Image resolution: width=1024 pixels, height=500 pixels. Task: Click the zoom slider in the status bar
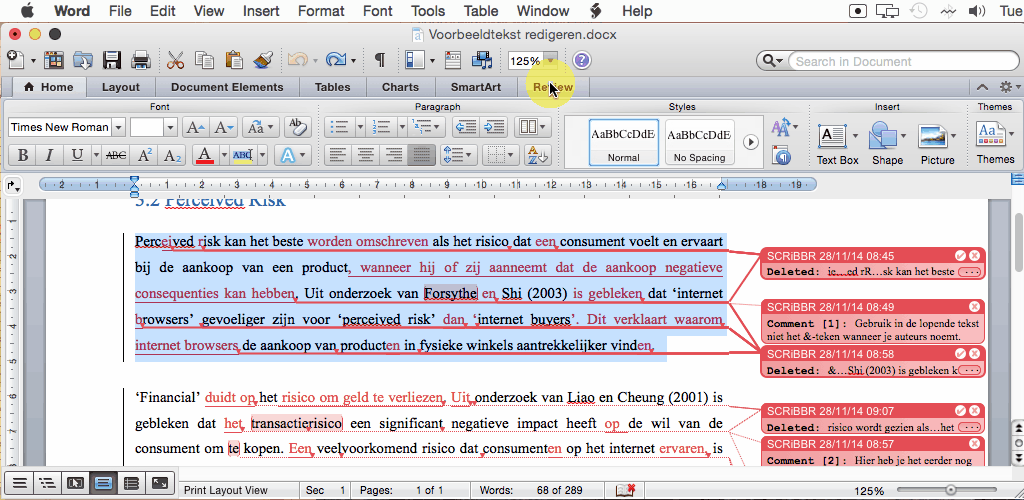[952, 490]
